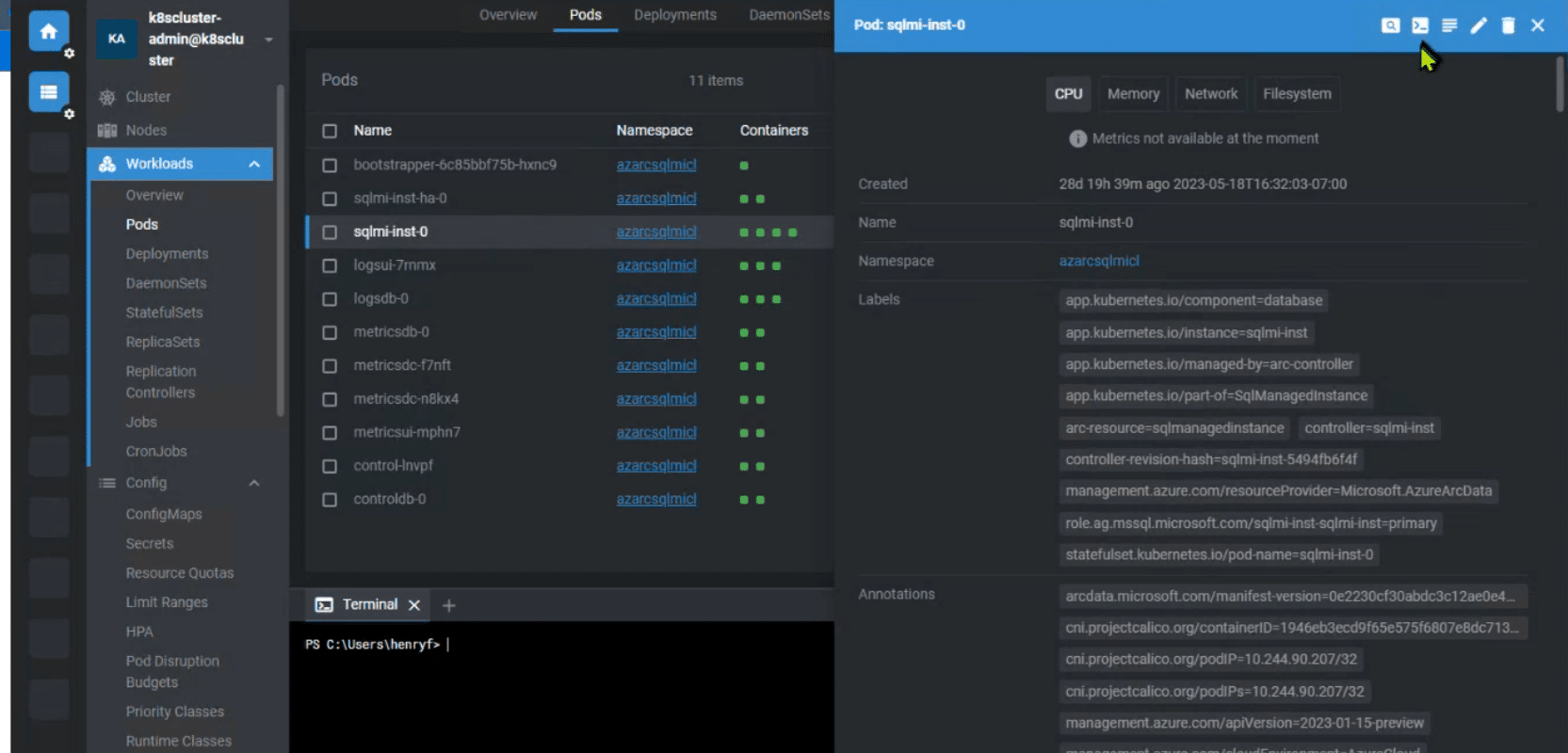Switch to the DaemonSets top tab
The height and width of the screenshot is (753, 1568).
pos(789,15)
